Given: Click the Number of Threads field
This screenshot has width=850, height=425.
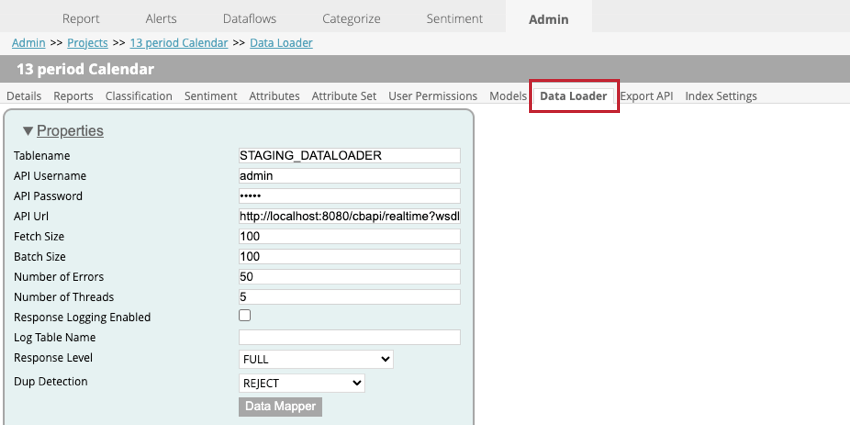Looking at the screenshot, I should [350, 297].
